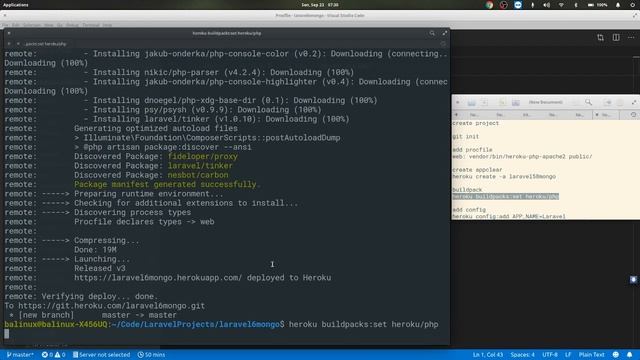Open the Terminal menu in VS Code
This screenshot has height=360, width=640.
click(91, 25)
